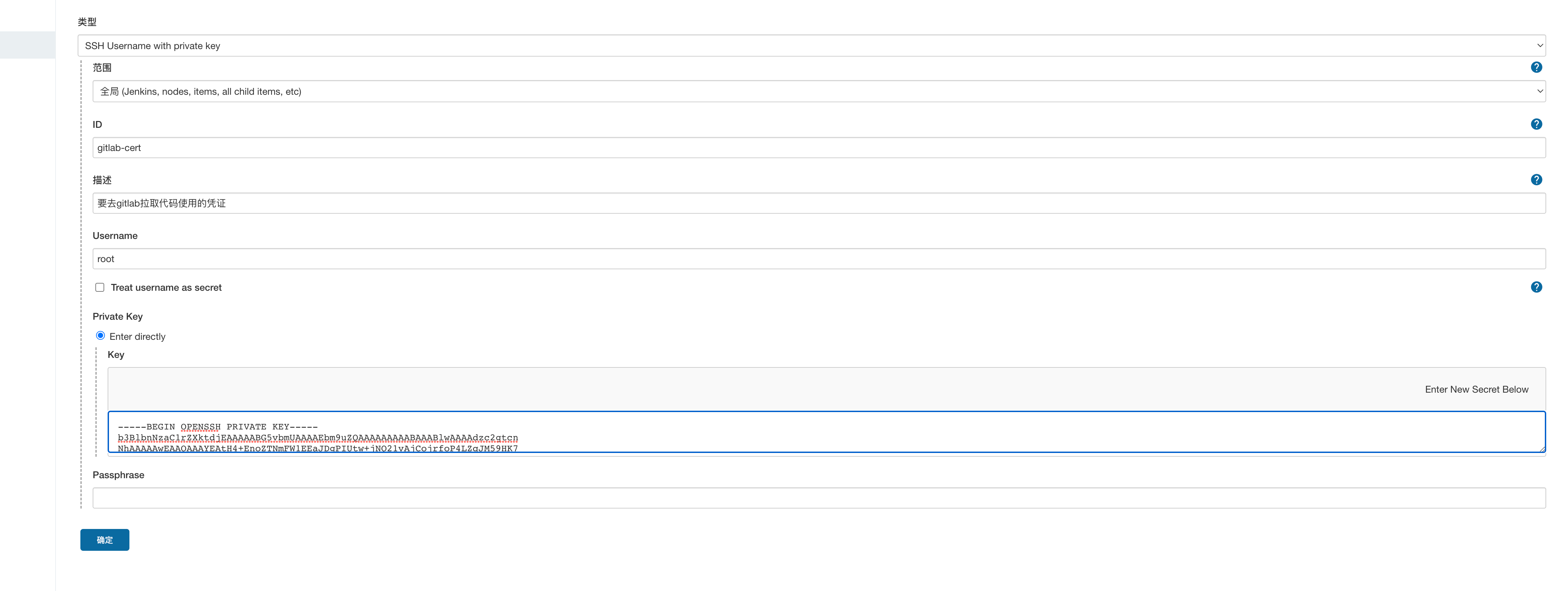Open the 描述 description help tooltip
Screen dimensions: 1568x591
(x=1536, y=179)
